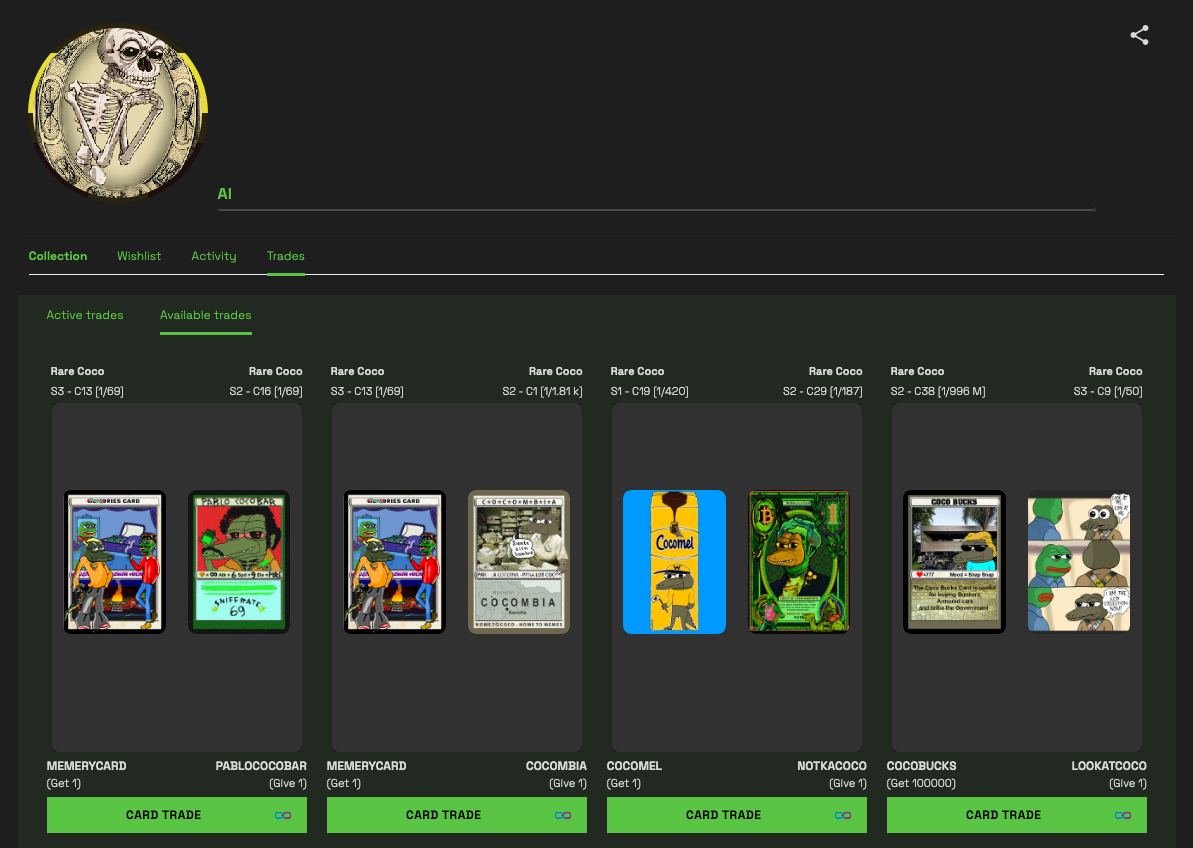Viewport: 1193px width, 848px height.
Task: Open the skeleton profile avatar
Action: 118,113
